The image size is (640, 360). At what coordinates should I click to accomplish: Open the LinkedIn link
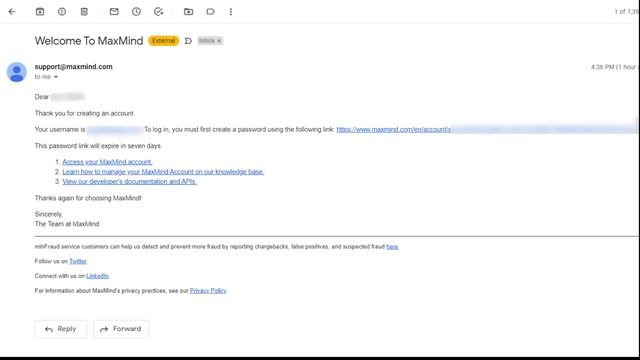[x=98, y=276]
